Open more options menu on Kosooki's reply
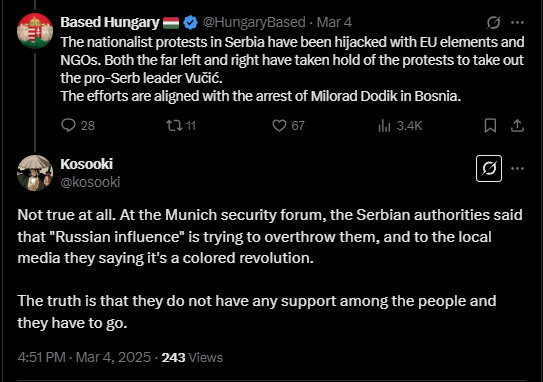The image size is (543, 382). 517,168
